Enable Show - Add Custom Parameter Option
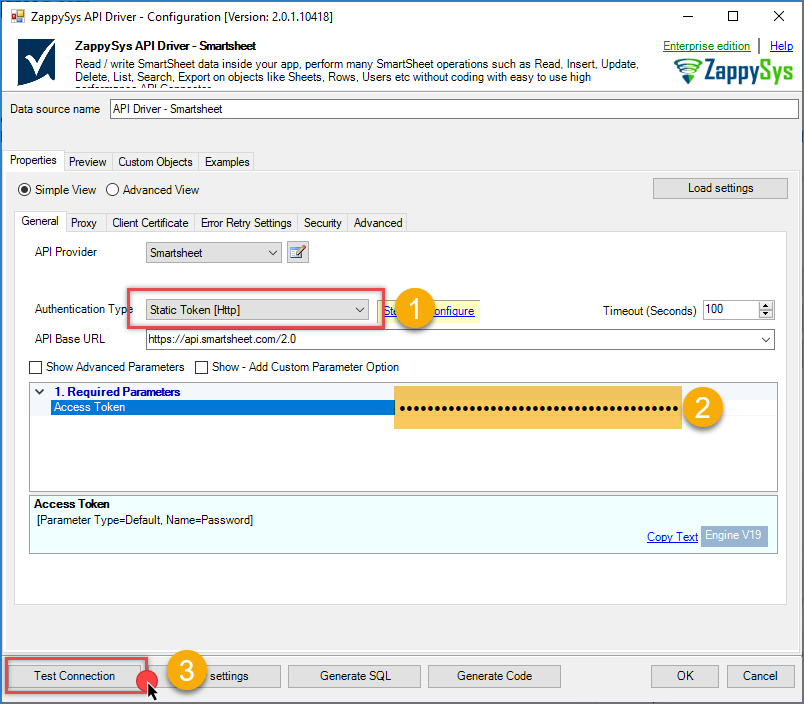The height and width of the screenshot is (704, 804). pyautogui.click(x=202, y=367)
